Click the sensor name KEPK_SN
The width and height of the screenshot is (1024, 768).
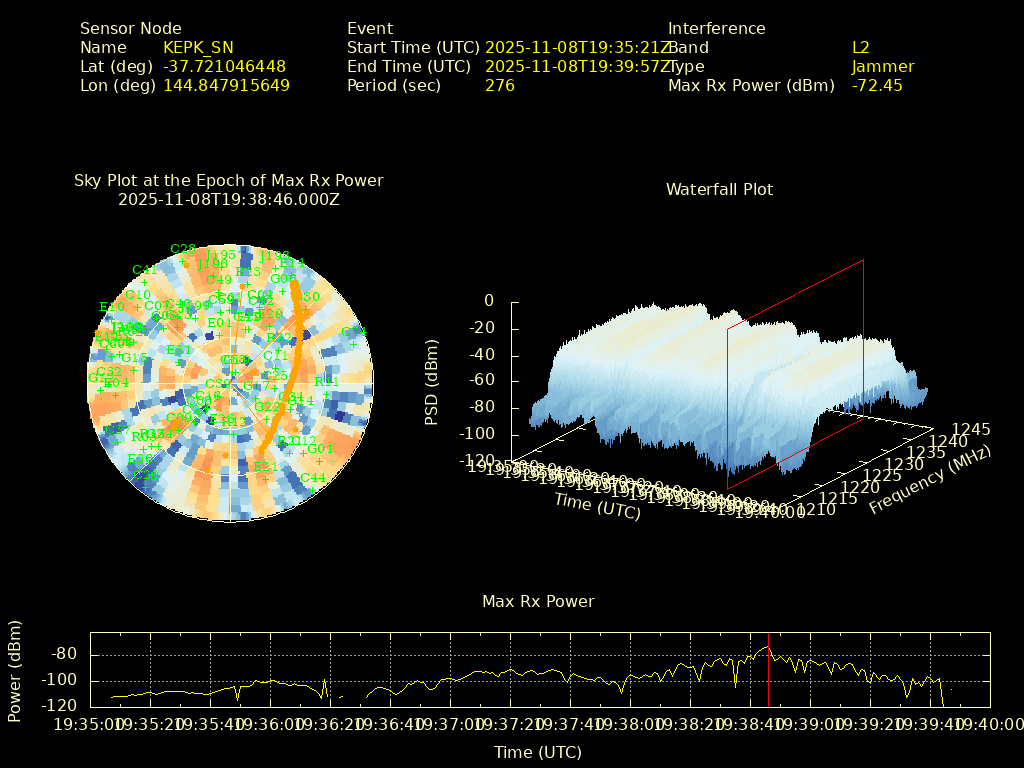pos(198,47)
